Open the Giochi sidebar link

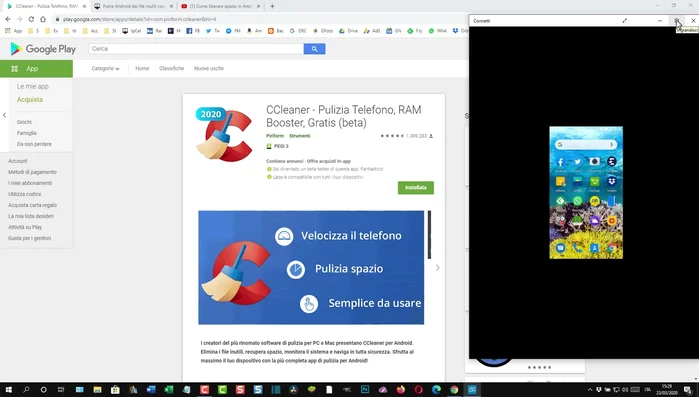tap(24, 122)
